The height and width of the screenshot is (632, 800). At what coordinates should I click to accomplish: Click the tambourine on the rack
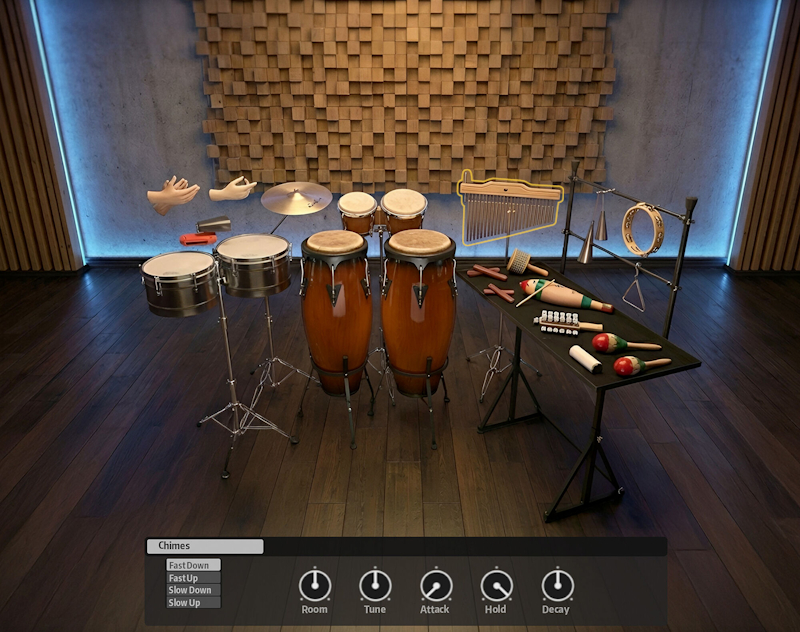pyautogui.click(x=642, y=228)
